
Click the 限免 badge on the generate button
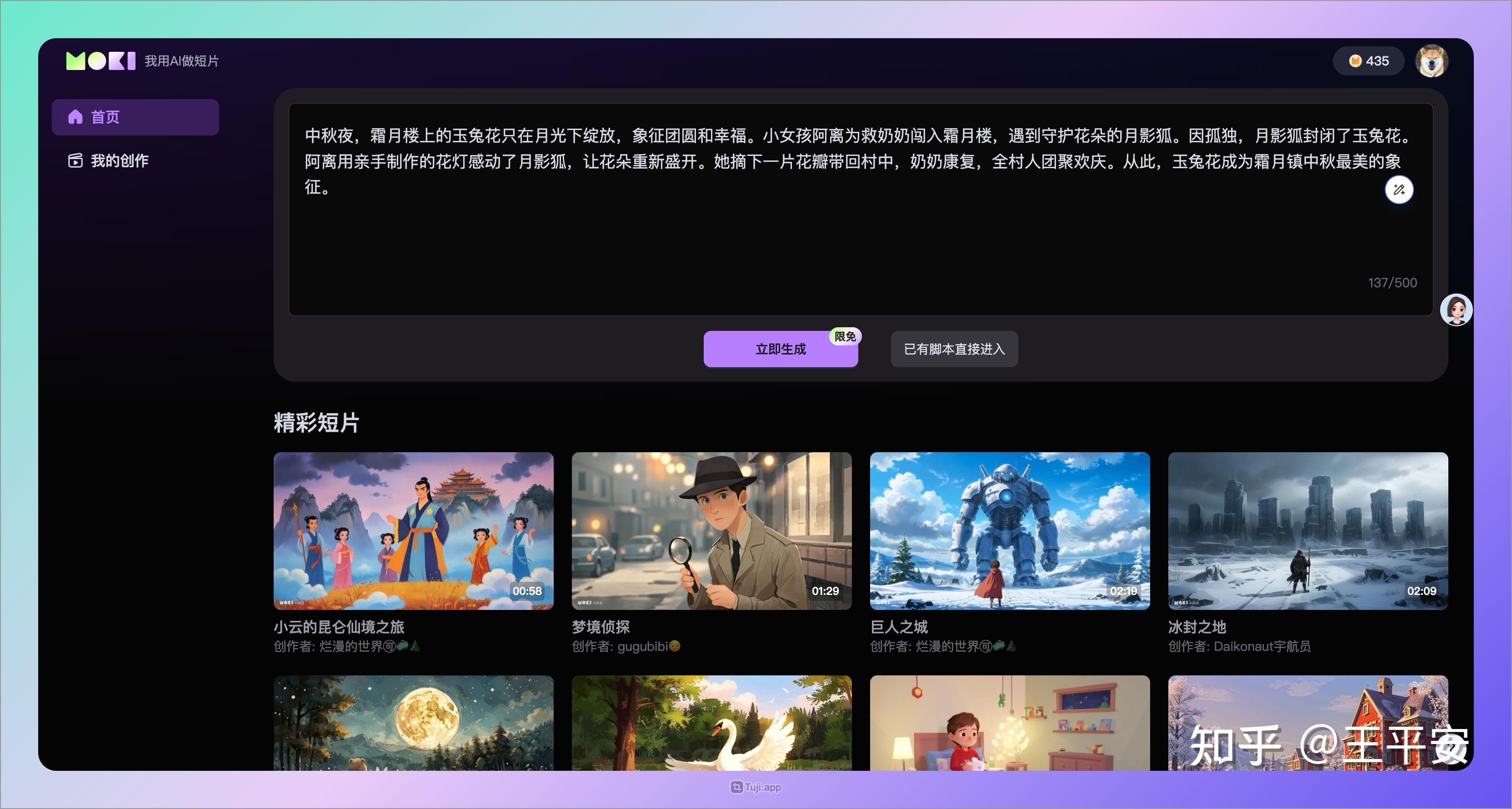(x=844, y=336)
